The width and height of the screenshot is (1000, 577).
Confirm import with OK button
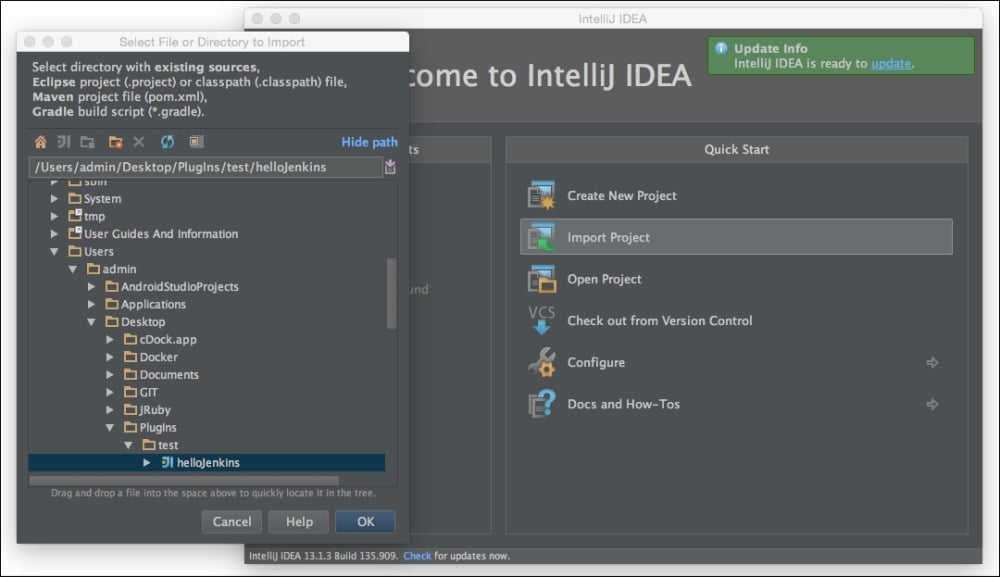[365, 522]
